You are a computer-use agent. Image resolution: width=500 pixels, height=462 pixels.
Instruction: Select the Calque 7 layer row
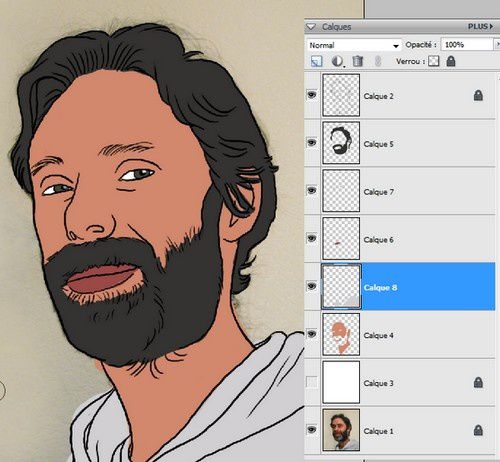(400, 191)
